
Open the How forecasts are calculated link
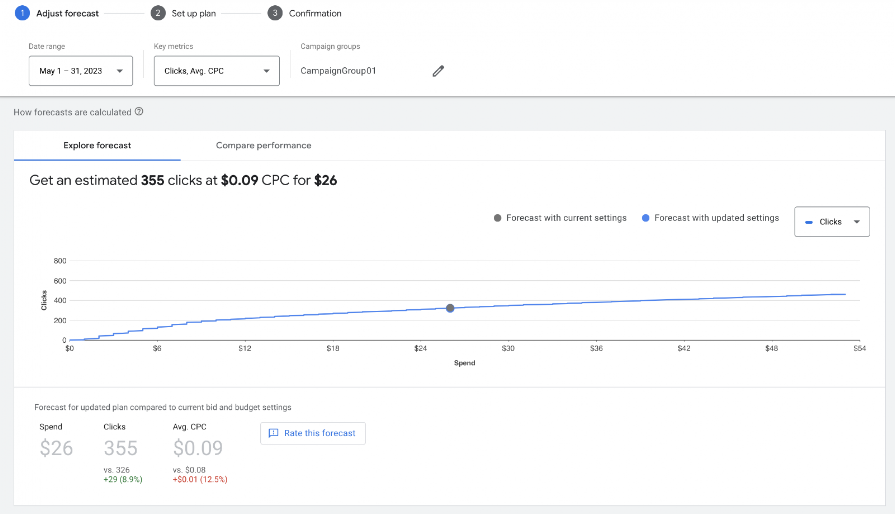coord(72,112)
